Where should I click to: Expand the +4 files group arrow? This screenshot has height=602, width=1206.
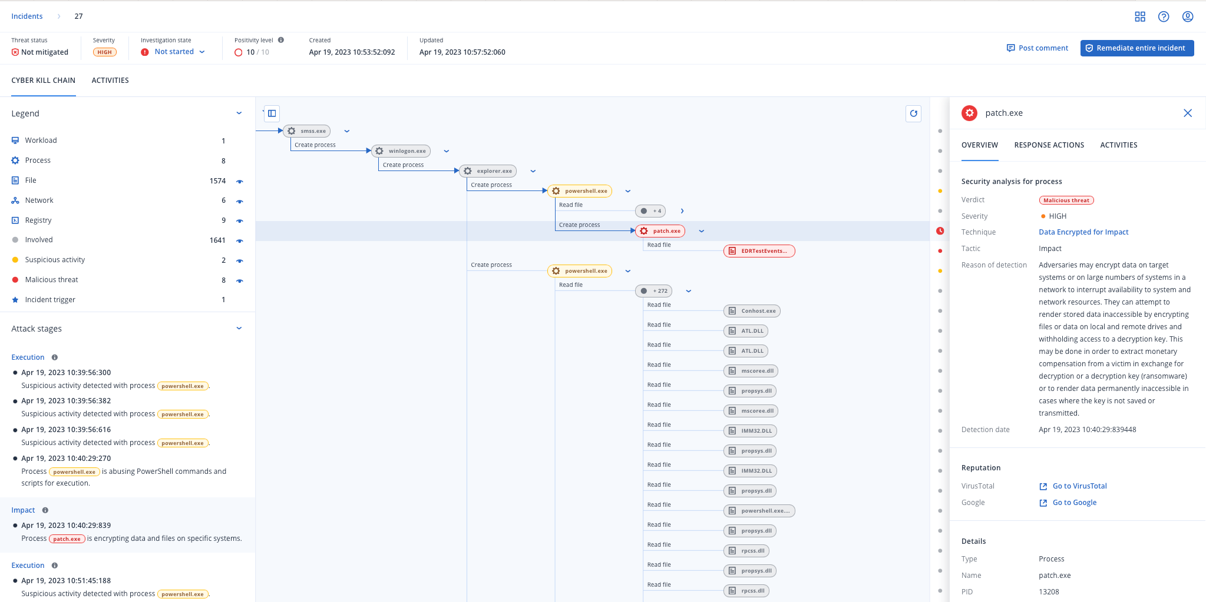[x=682, y=211]
